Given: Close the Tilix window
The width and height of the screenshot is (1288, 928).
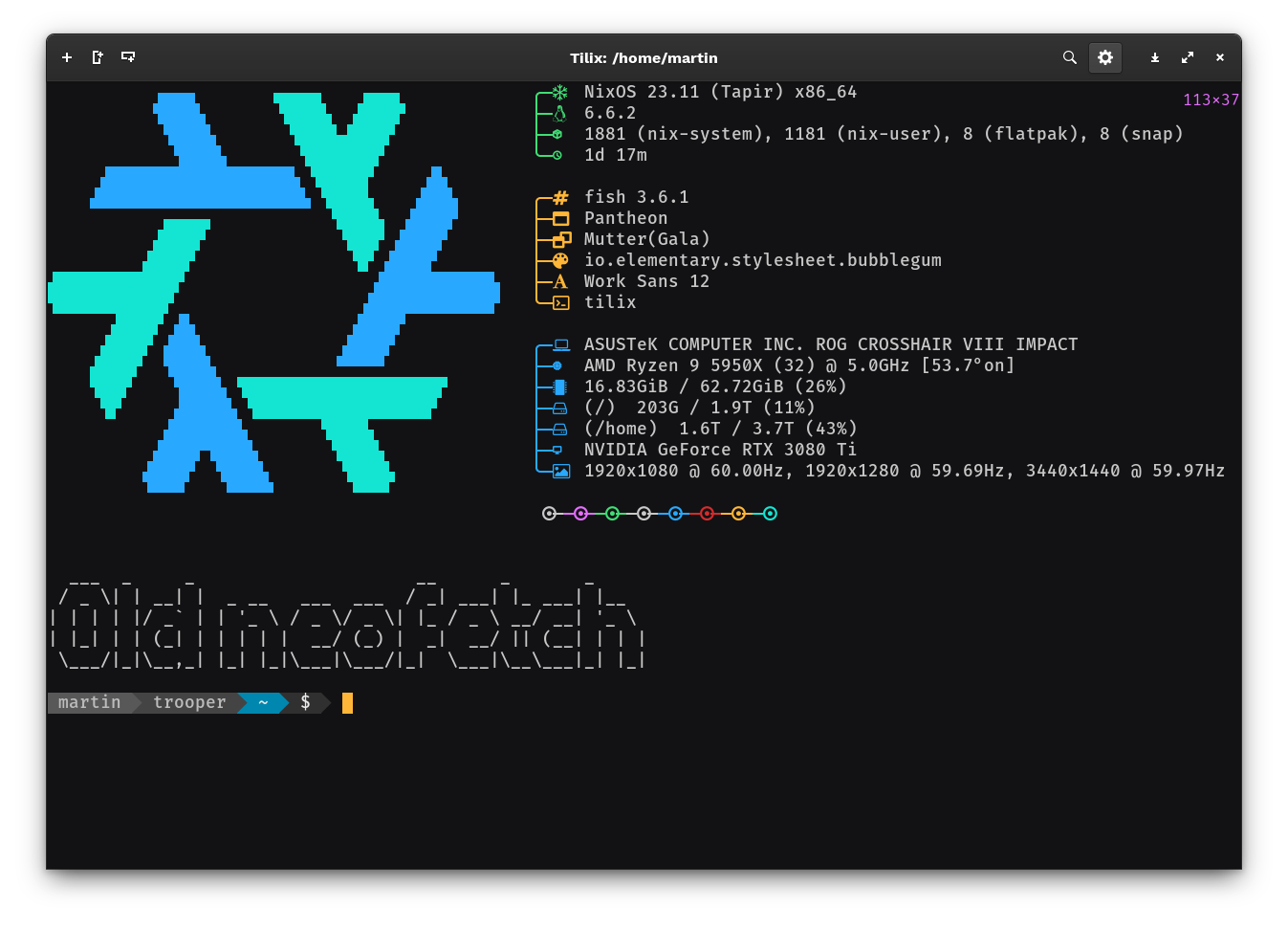Looking at the screenshot, I should [1220, 57].
